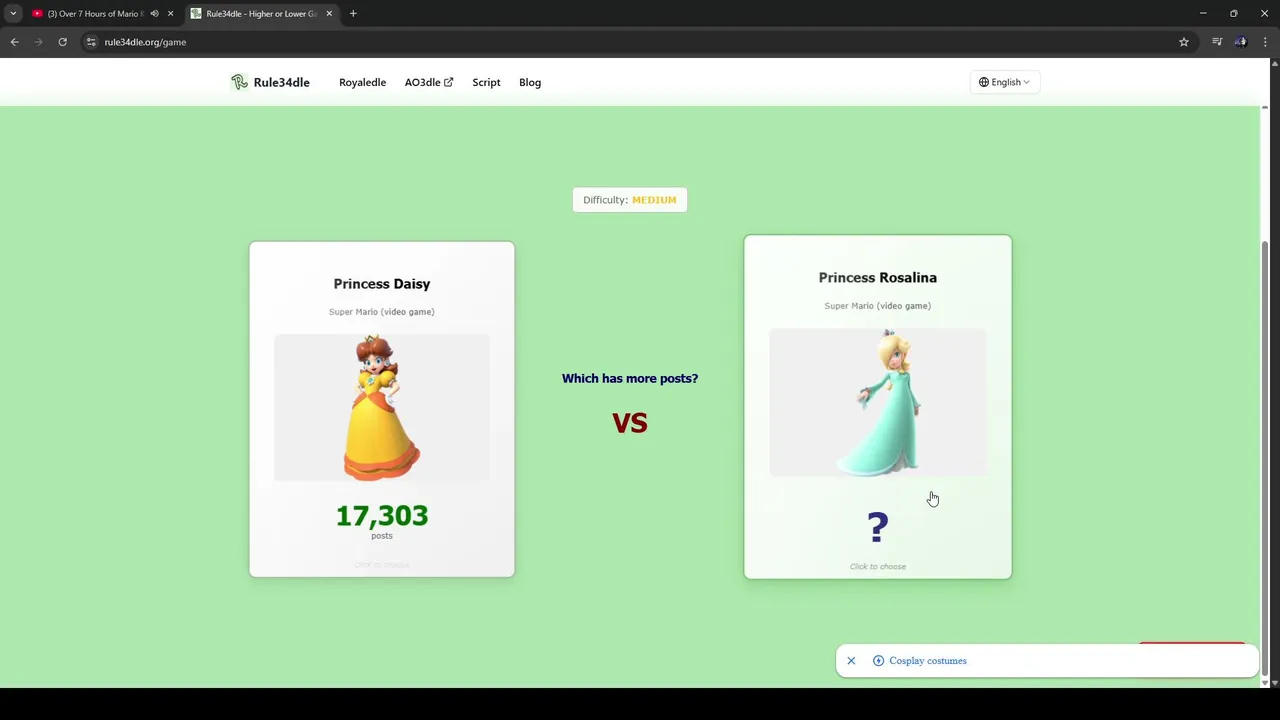Click 'Super Mario (video game)' under Princess Rosalina
Viewport: 1280px width, 720px height.
[878, 306]
